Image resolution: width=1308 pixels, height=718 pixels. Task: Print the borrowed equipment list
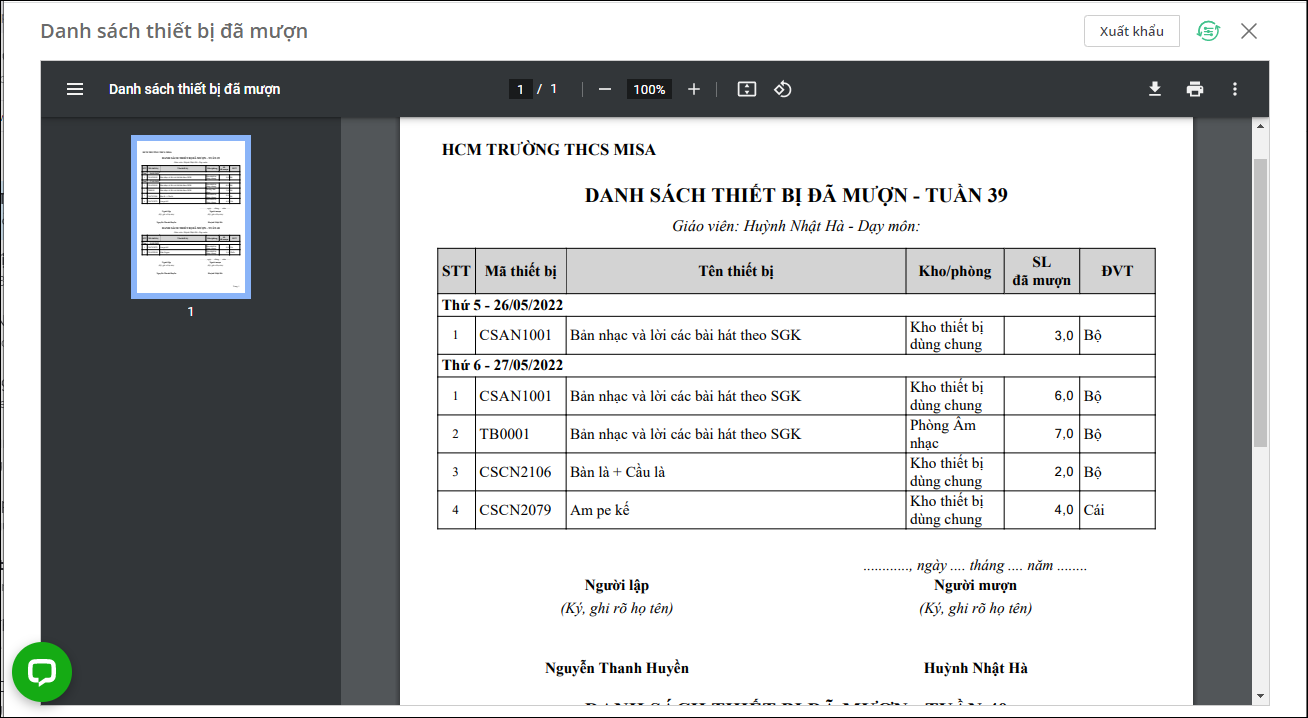click(x=1195, y=89)
